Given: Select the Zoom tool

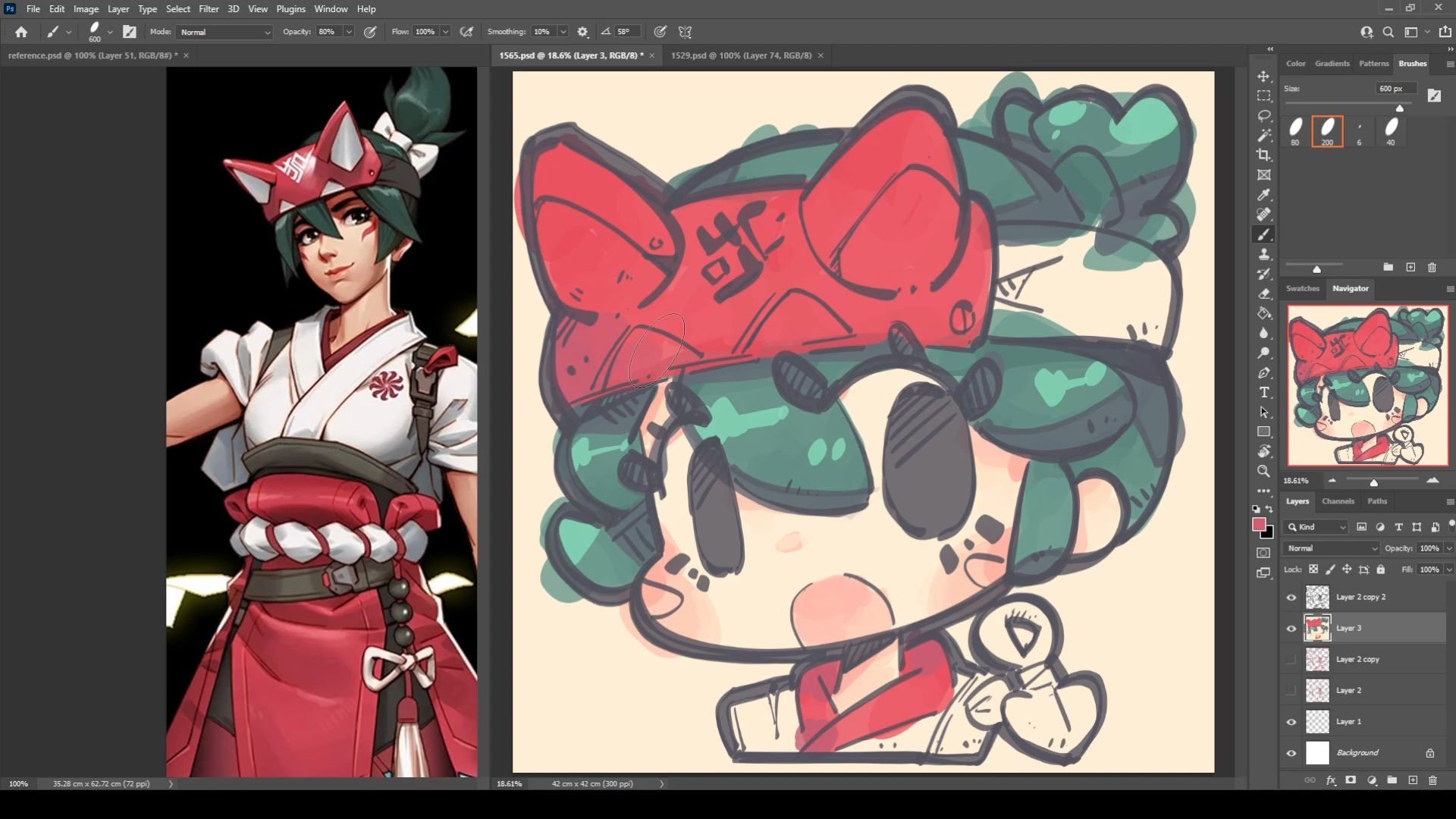Looking at the screenshot, I should click(x=1263, y=471).
